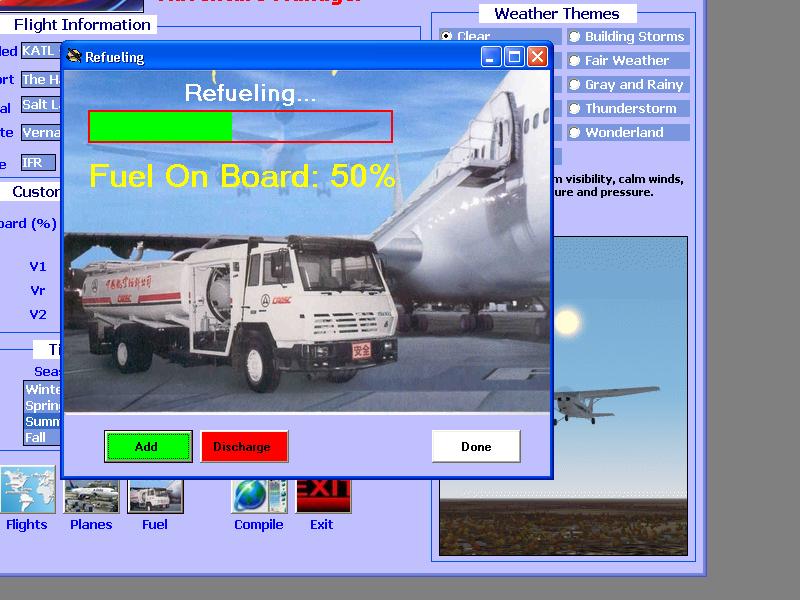Click the Planes label
This screenshot has height=600, width=800.
pos(91,524)
